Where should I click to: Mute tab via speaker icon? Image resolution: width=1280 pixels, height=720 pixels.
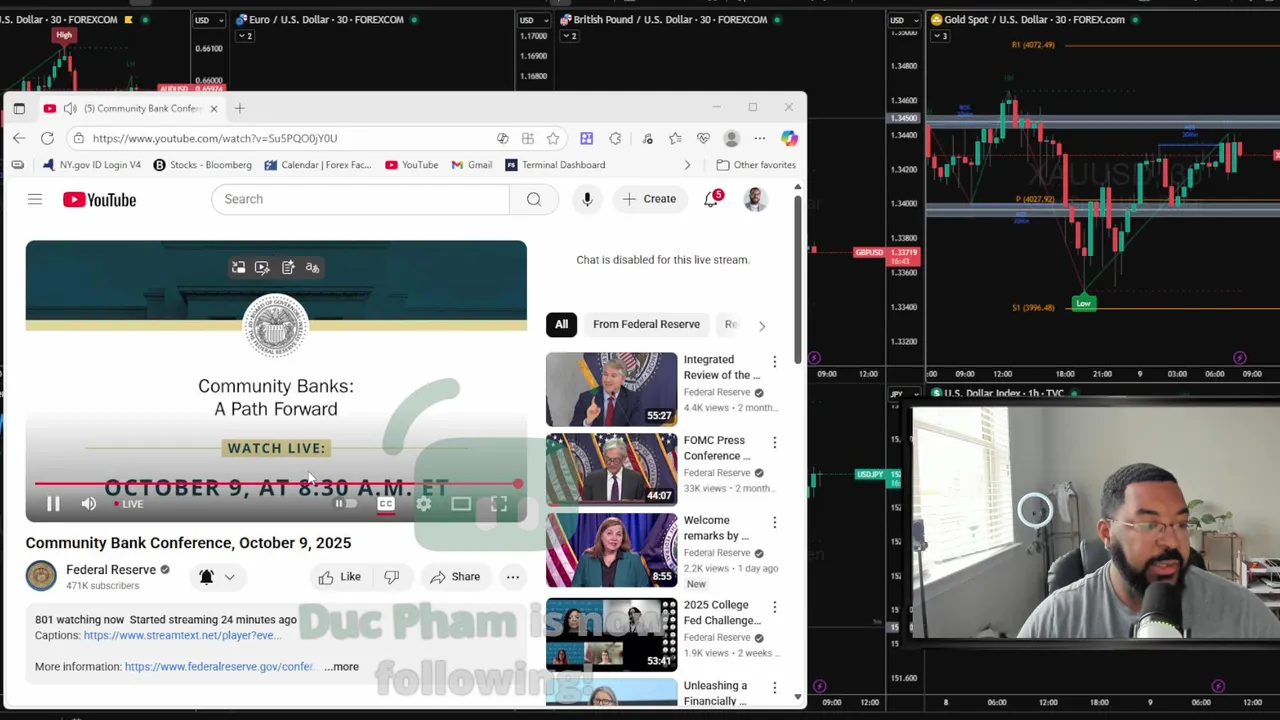pyautogui.click(x=70, y=108)
